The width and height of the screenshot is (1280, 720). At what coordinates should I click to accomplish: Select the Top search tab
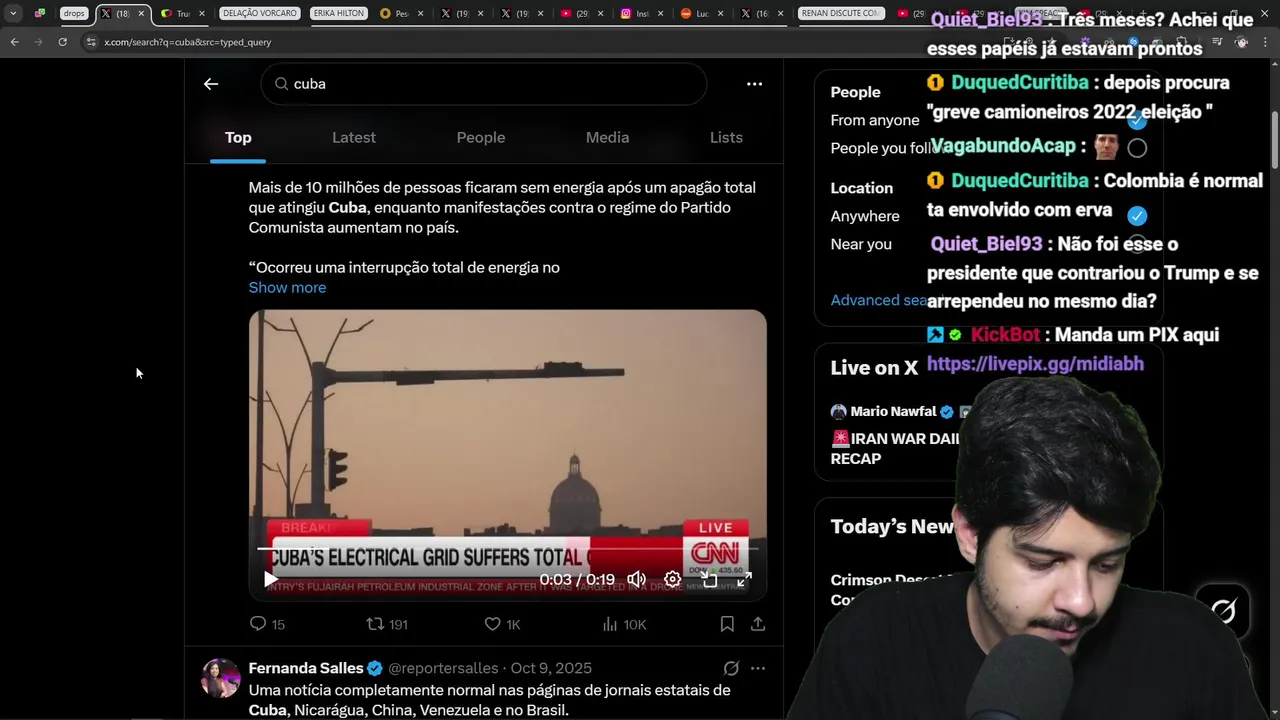238,138
